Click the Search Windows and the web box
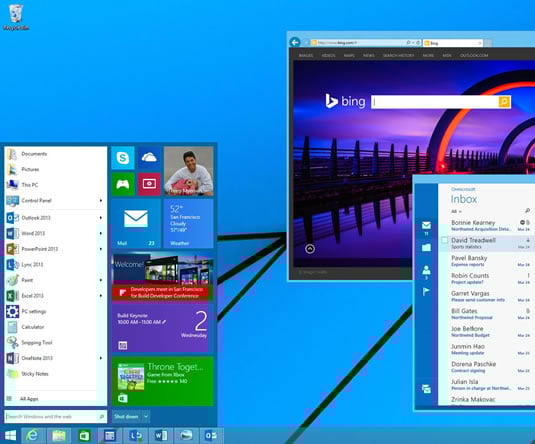The image size is (535, 444). (x=55, y=417)
